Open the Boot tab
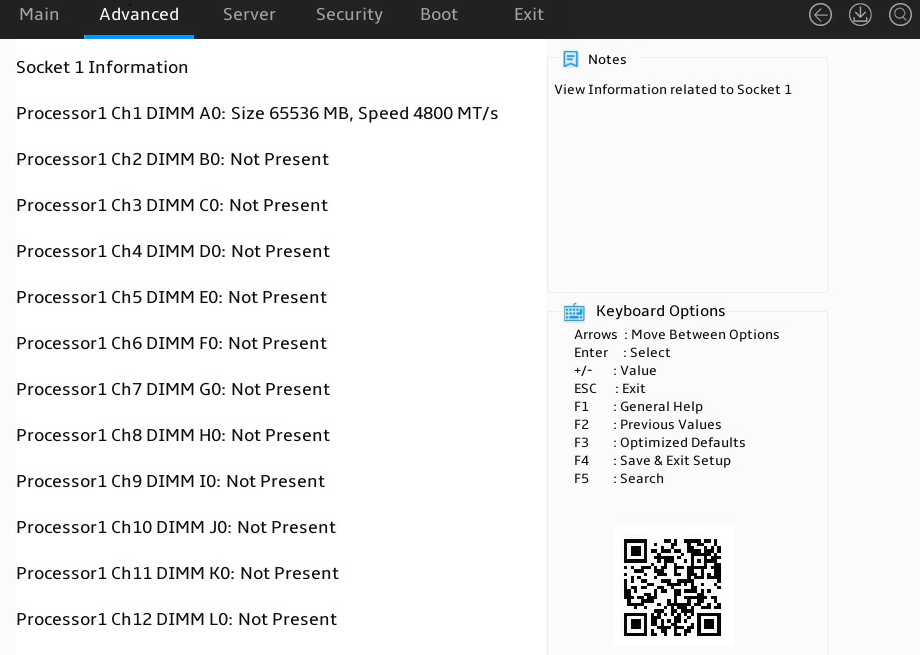Image resolution: width=920 pixels, height=655 pixels. pyautogui.click(x=439, y=15)
